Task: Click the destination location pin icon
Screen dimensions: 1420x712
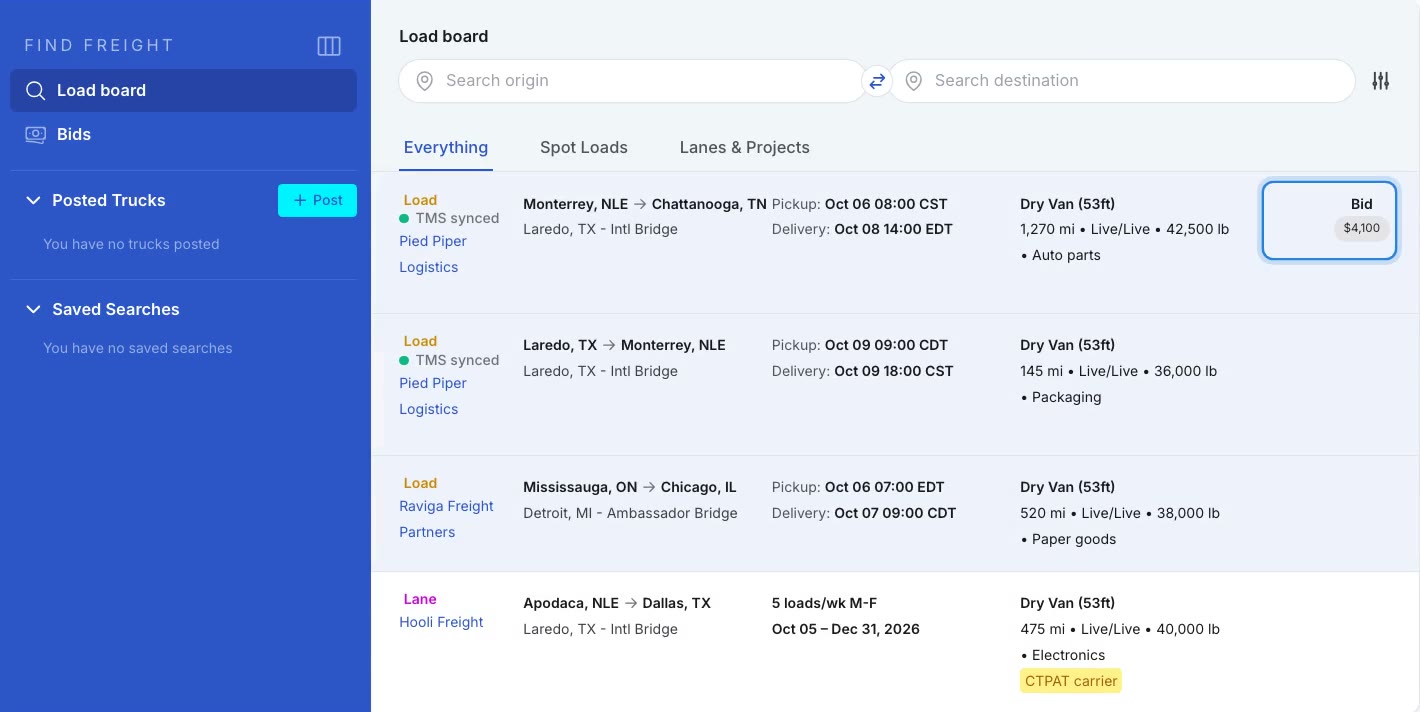Action: point(913,81)
